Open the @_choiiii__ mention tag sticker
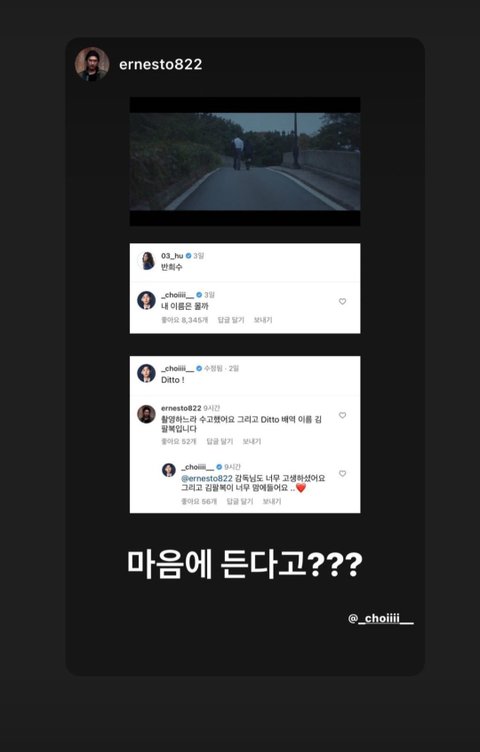Screen dimensions: 480x752 381,619
